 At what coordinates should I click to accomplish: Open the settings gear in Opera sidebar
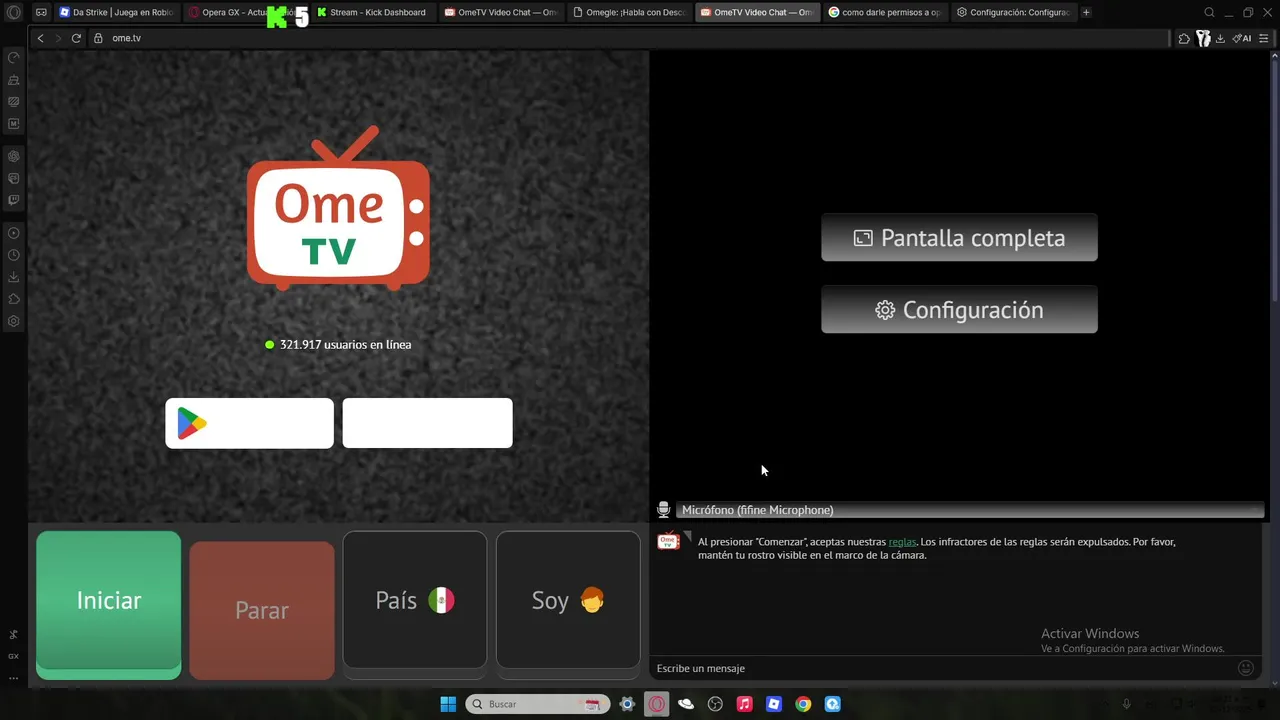tap(14, 321)
